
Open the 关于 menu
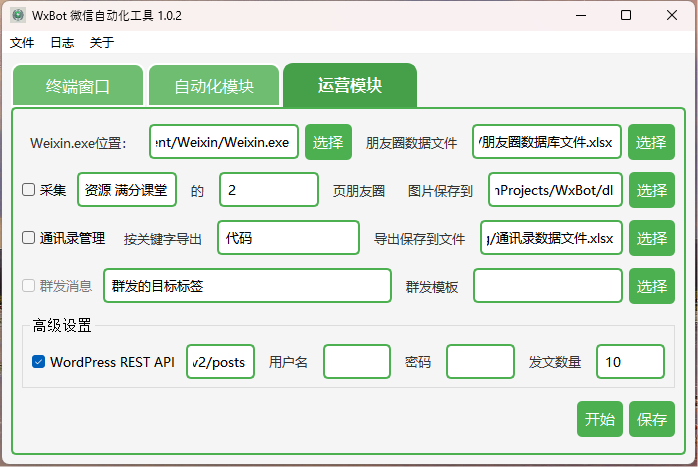click(102, 43)
